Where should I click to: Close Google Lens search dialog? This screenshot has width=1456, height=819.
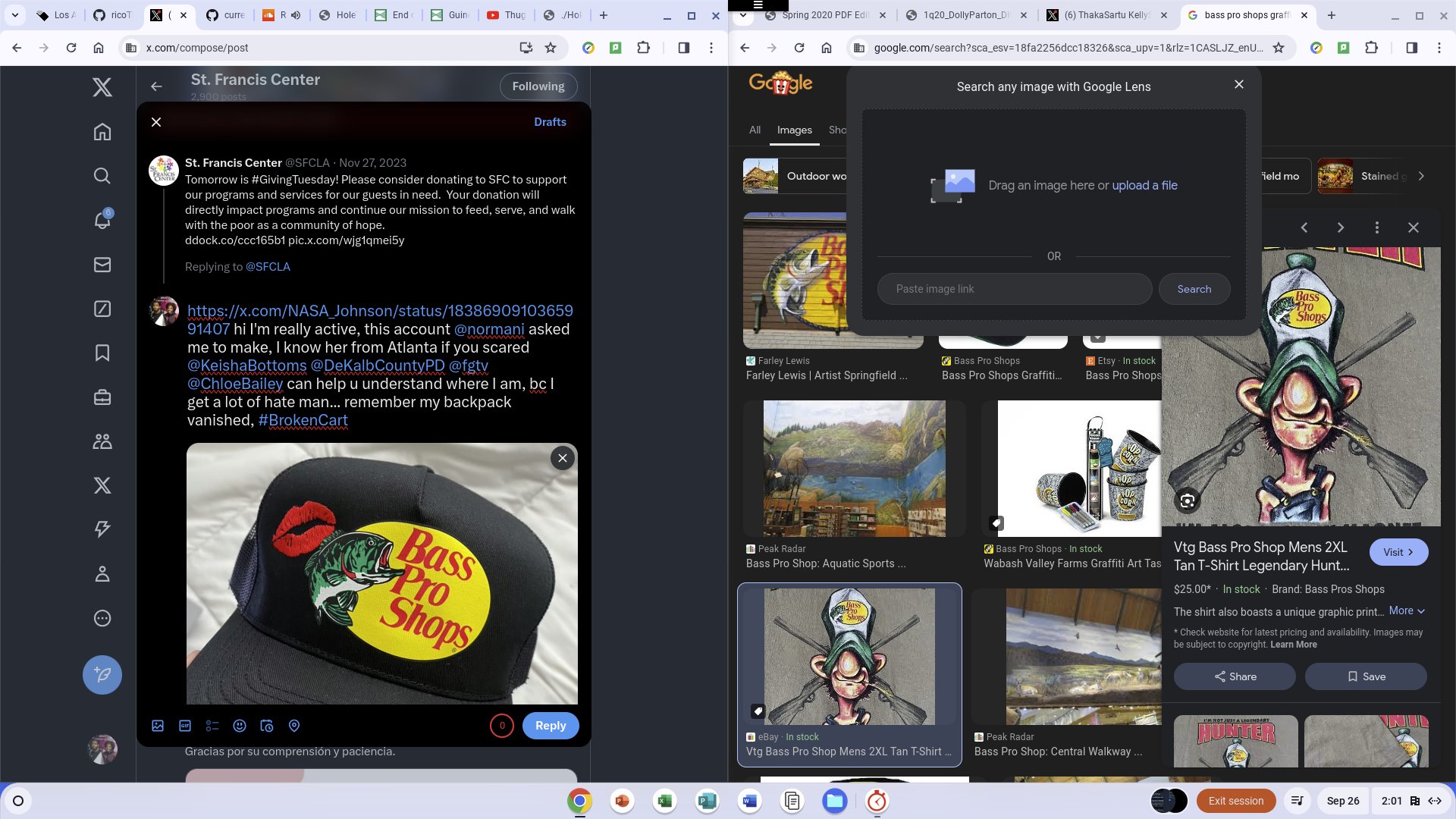1239,84
